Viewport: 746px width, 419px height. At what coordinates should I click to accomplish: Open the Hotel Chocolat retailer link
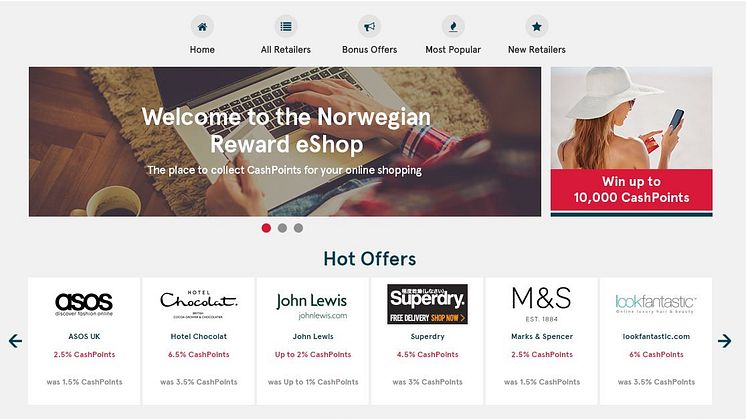coord(199,336)
